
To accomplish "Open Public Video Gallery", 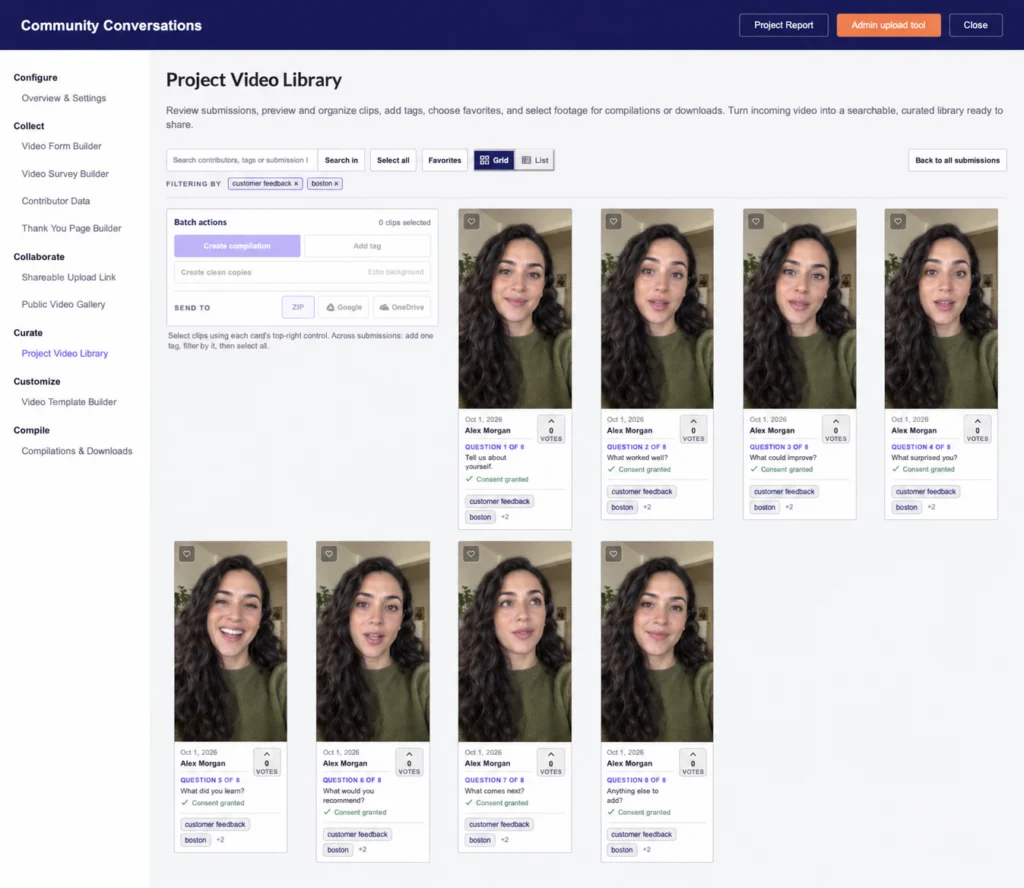I will pyautogui.click(x=63, y=304).
